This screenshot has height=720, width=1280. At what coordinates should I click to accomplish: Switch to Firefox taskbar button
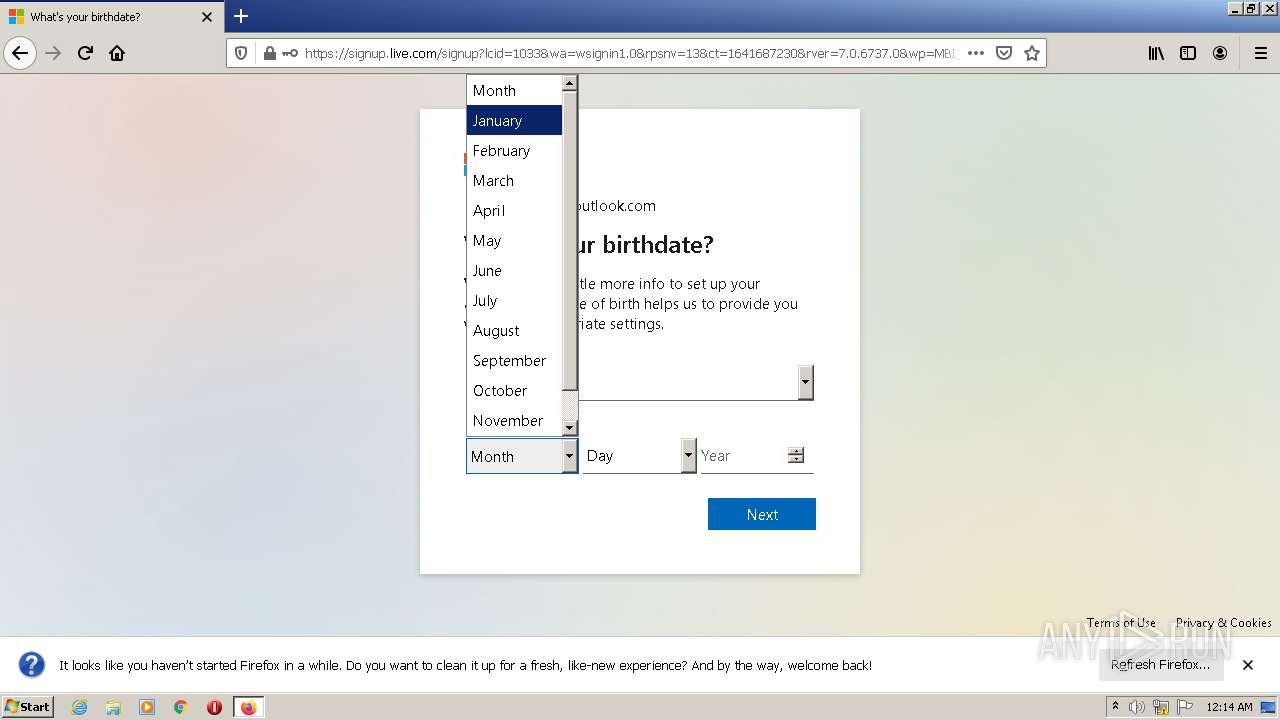click(248, 707)
